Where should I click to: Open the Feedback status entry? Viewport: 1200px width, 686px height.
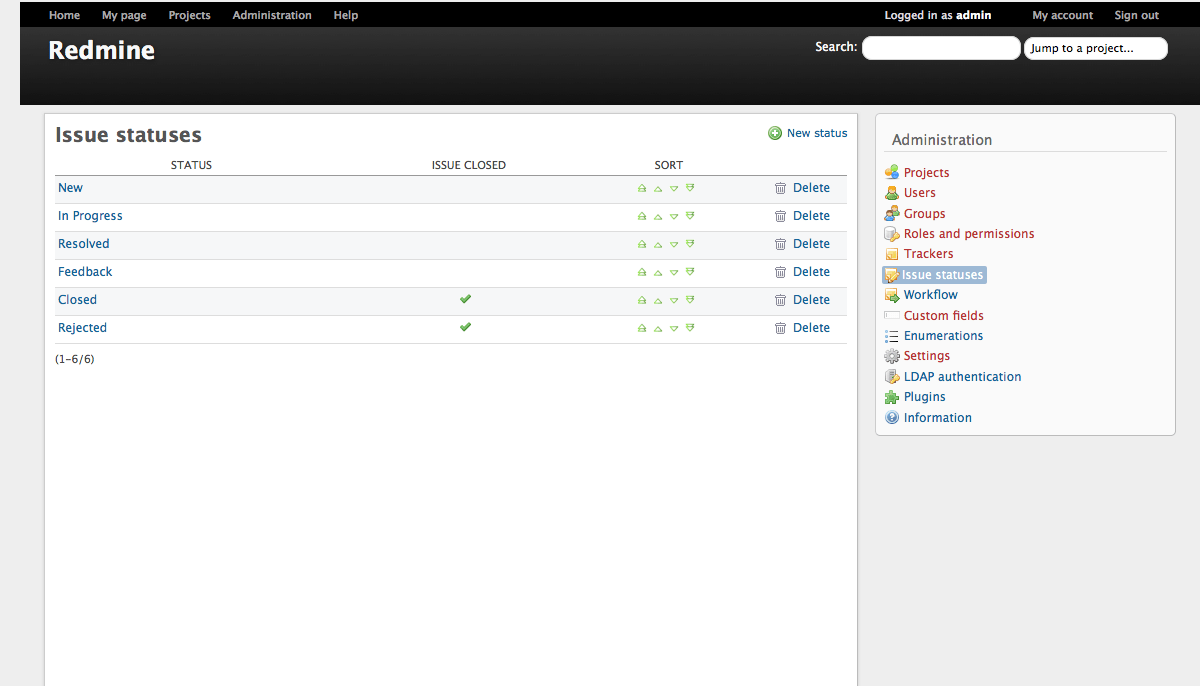click(85, 272)
